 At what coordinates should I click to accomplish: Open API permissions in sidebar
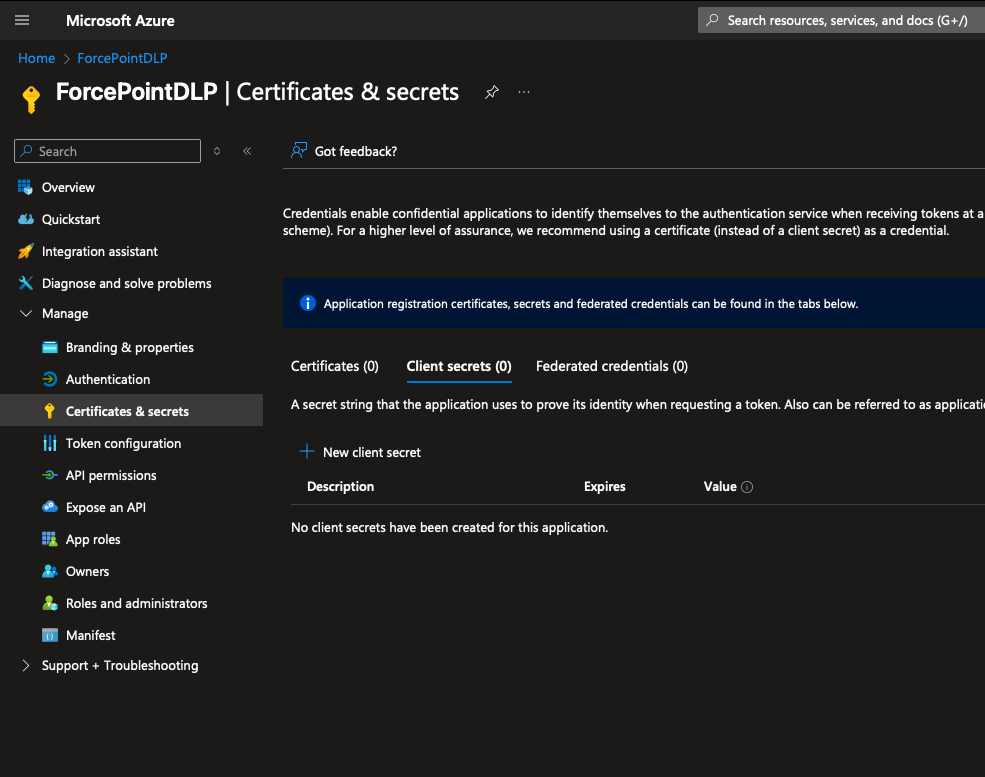click(x=111, y=475)
